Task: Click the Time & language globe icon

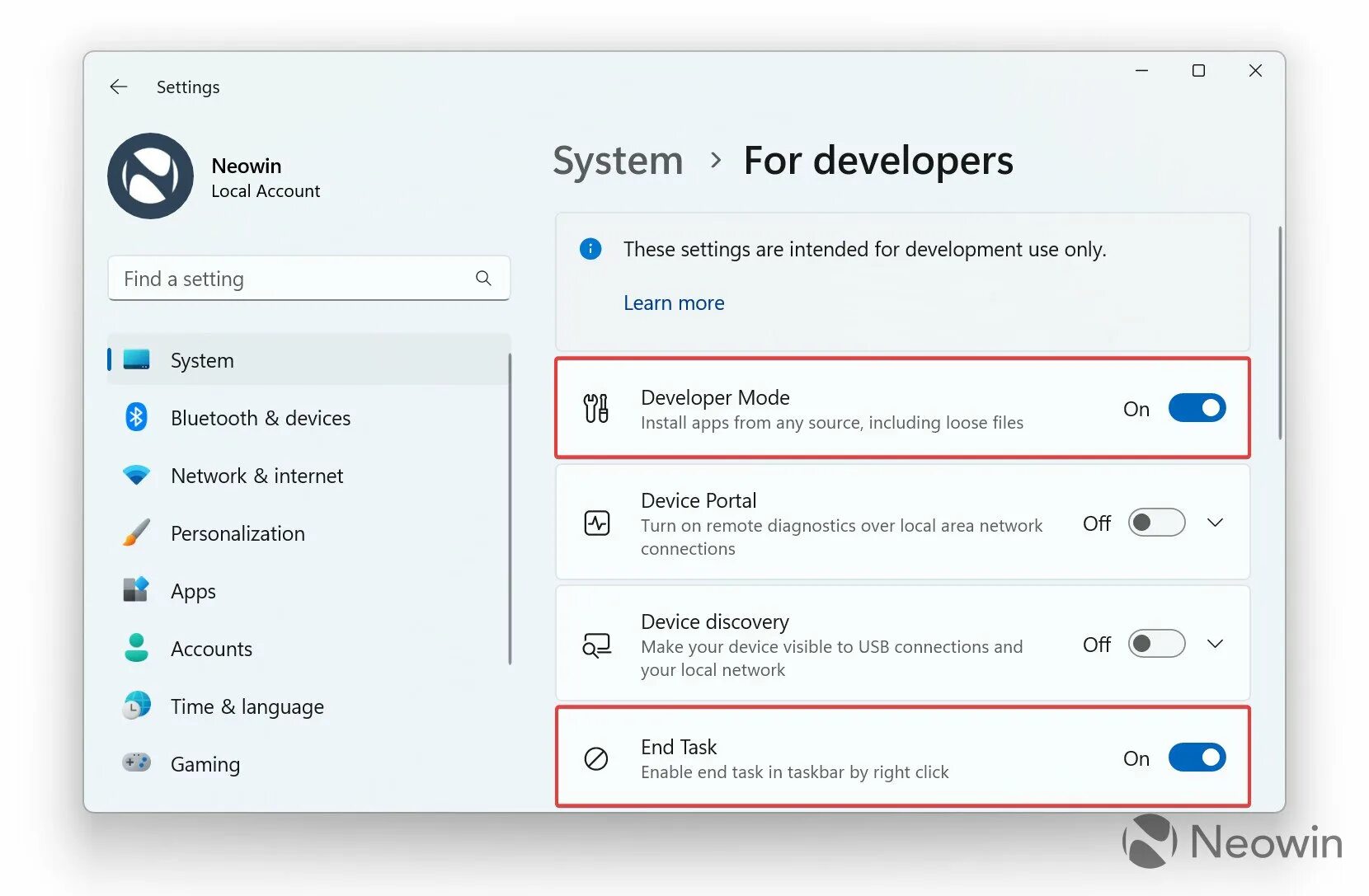Action: [x=136, y=706]
